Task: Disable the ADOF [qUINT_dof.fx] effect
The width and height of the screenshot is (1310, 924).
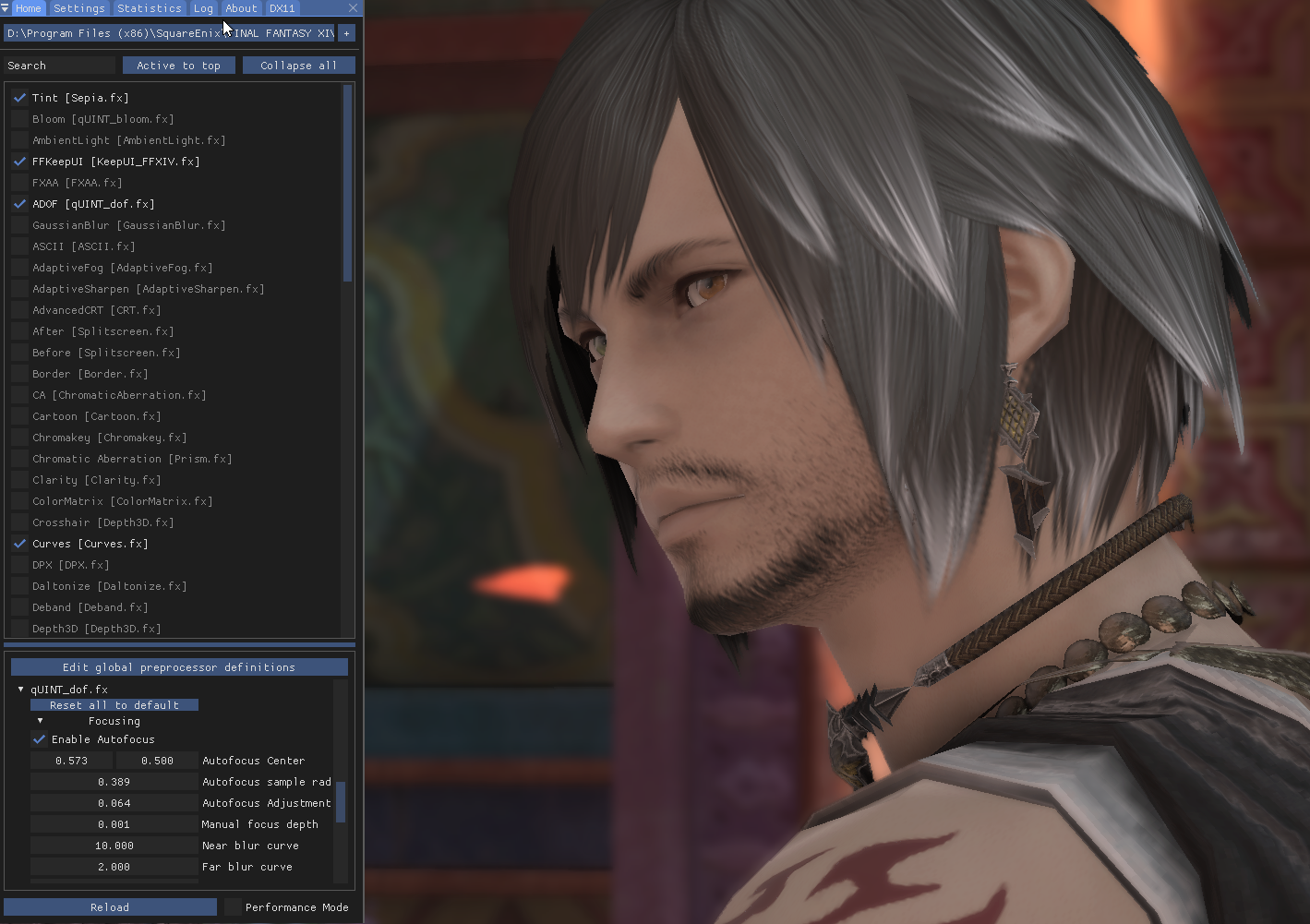Action: click(19, 203)
